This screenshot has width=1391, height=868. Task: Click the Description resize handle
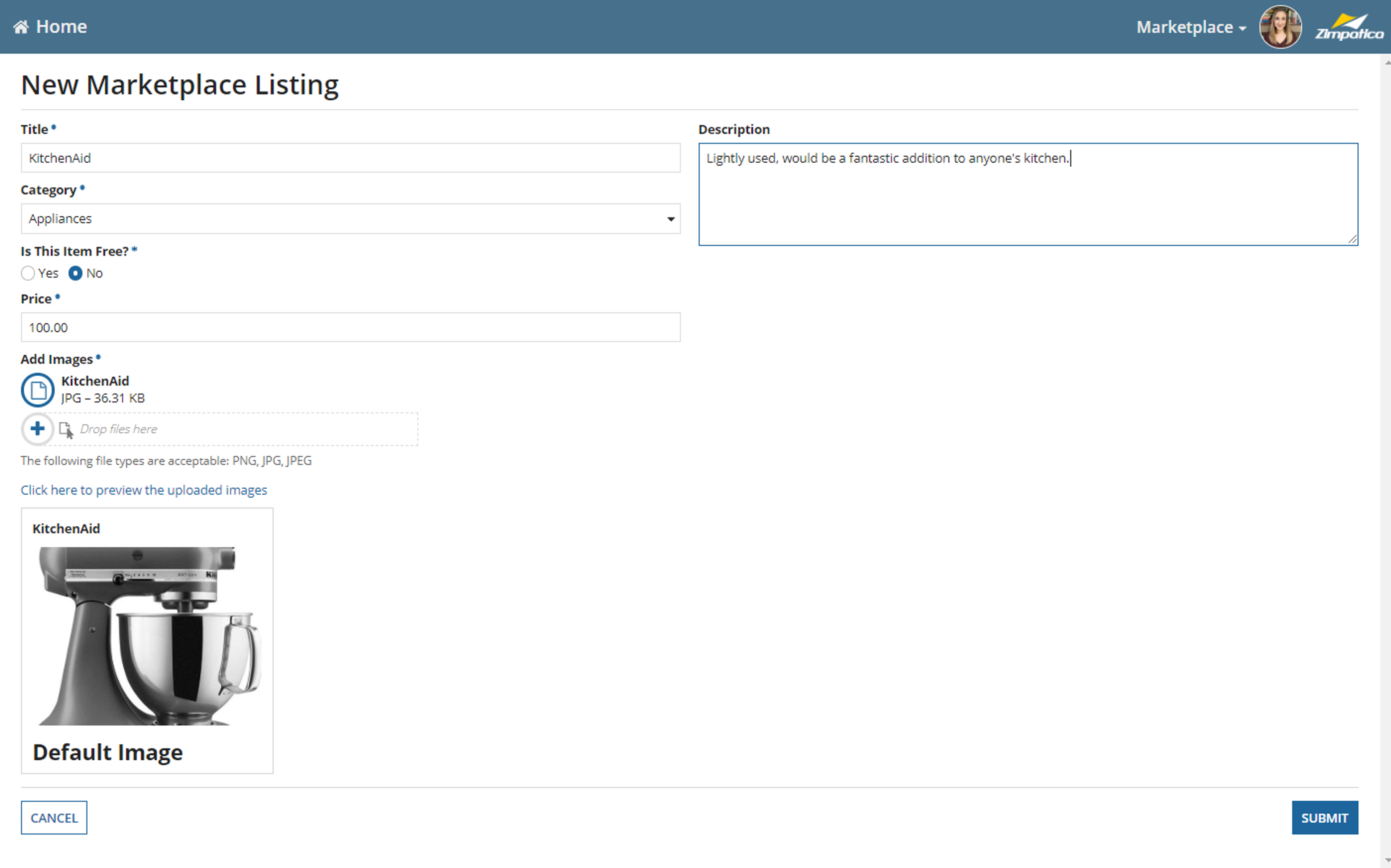point(1352,239)
